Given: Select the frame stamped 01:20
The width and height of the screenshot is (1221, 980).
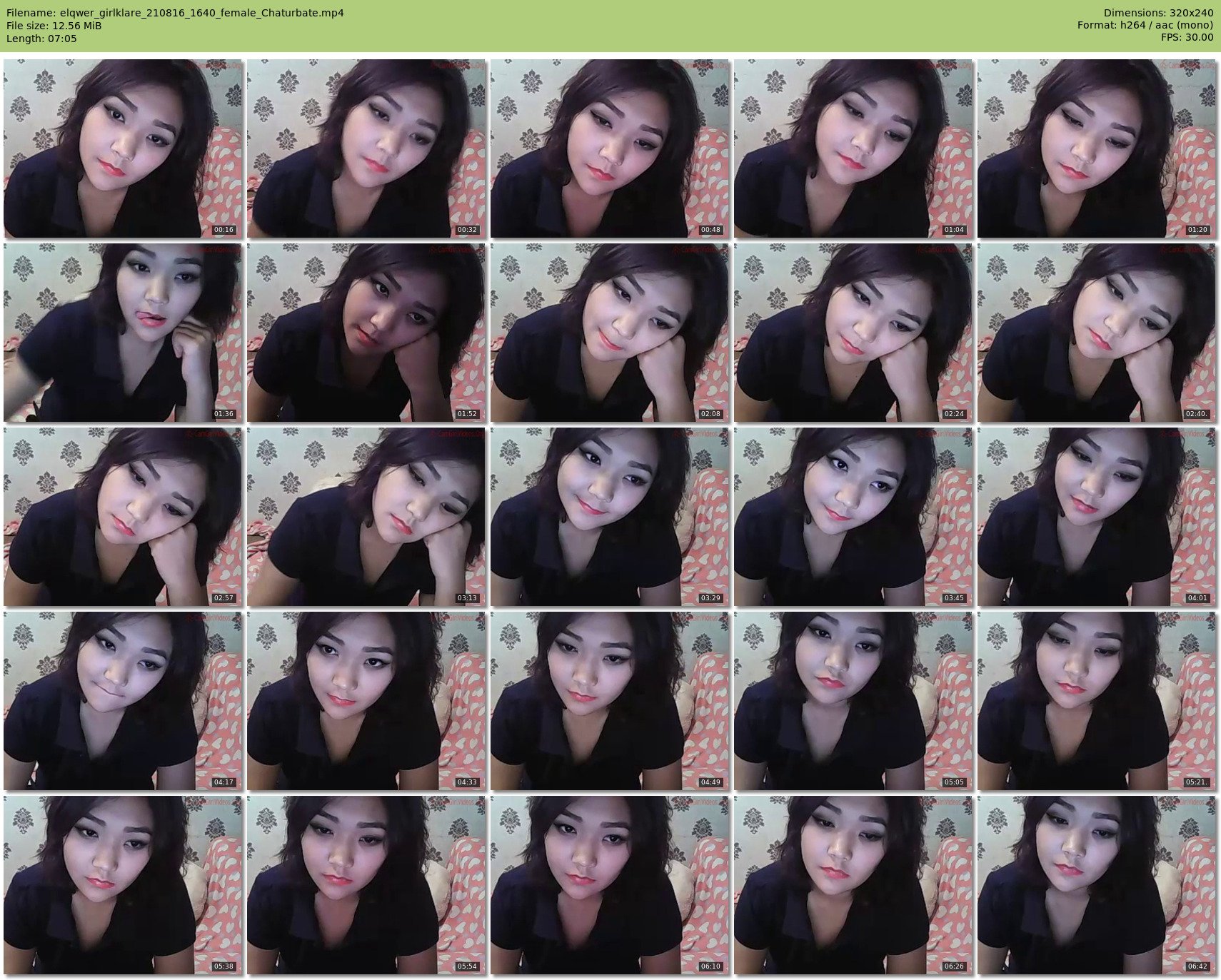Looking at the screenshot, I should tap(1097, 148).
